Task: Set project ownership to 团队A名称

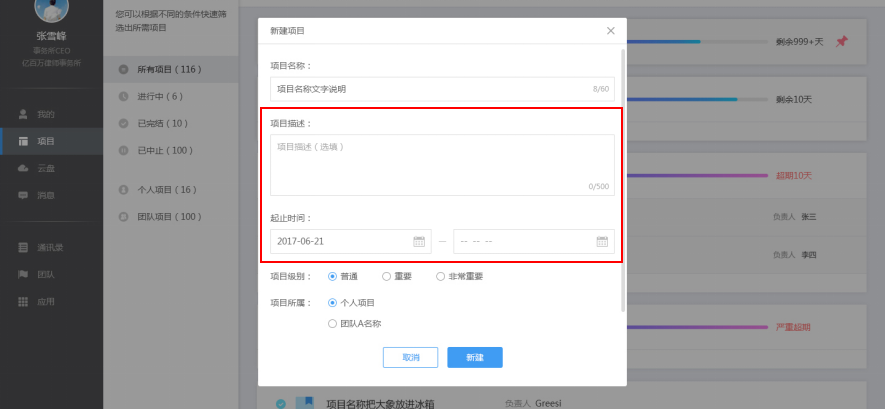Action: (333, 323)
